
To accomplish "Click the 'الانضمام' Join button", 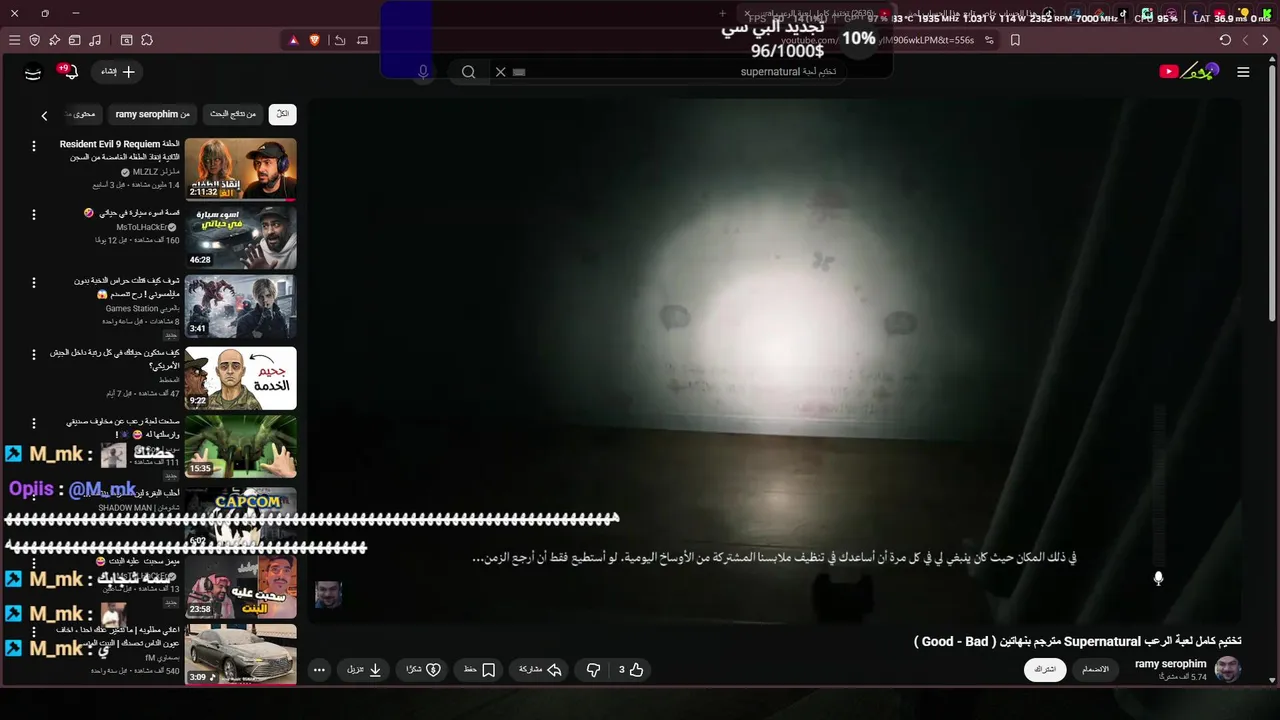I will pyautogui.click(x=1096, y=670).
